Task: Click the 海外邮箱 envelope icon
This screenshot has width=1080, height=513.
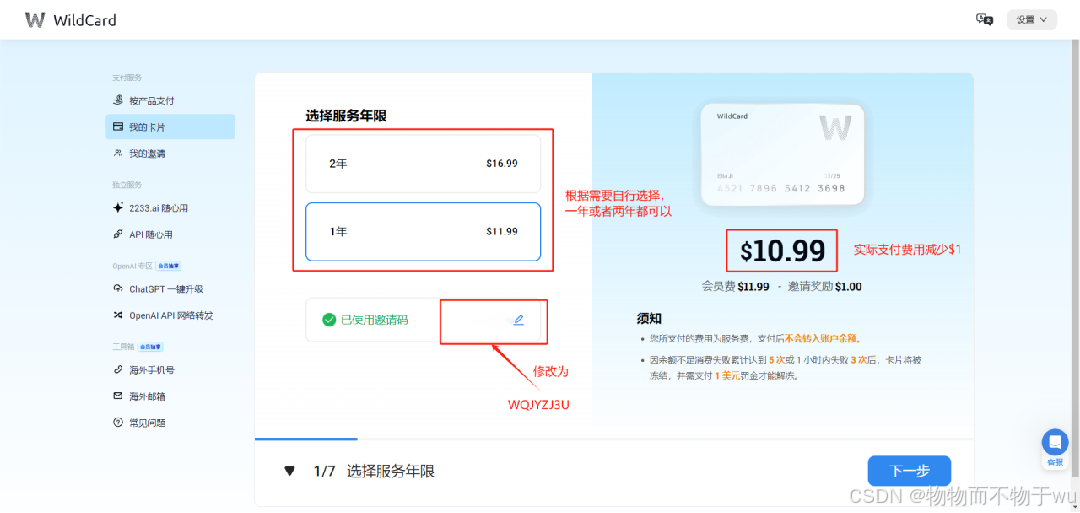Action: [x=117, y=397]
